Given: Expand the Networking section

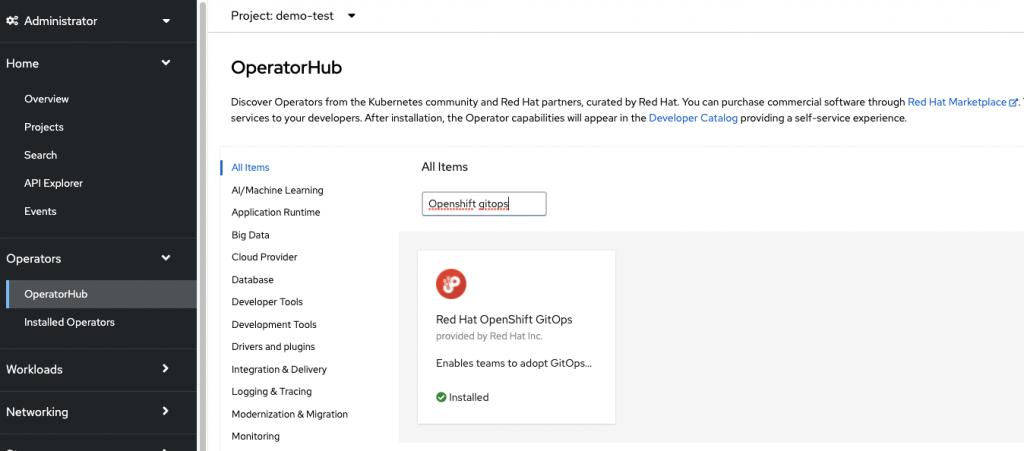Looking at the screenshot, I should [98, 412].
